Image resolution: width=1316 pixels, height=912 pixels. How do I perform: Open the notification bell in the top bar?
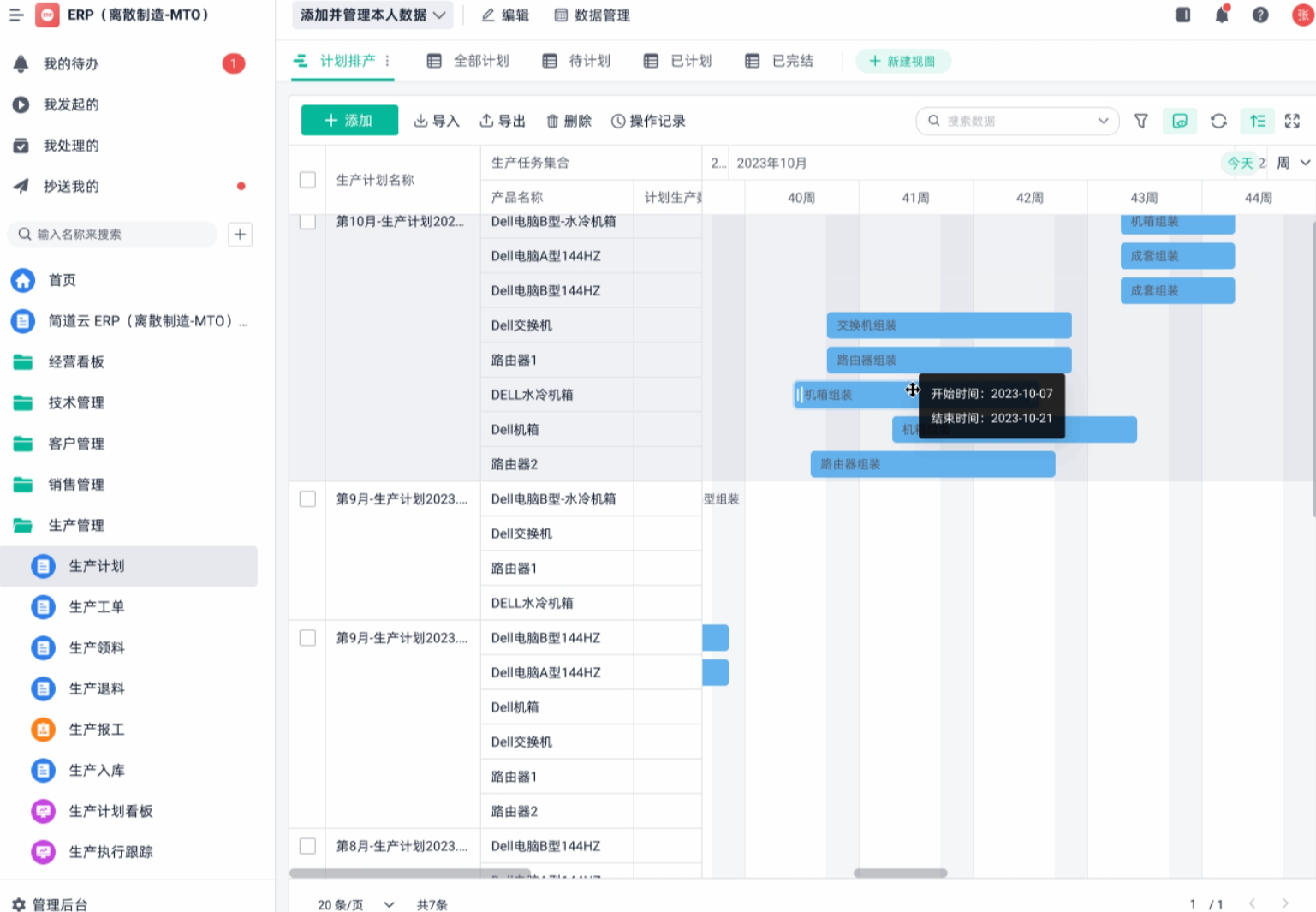tap(1222, 15)
